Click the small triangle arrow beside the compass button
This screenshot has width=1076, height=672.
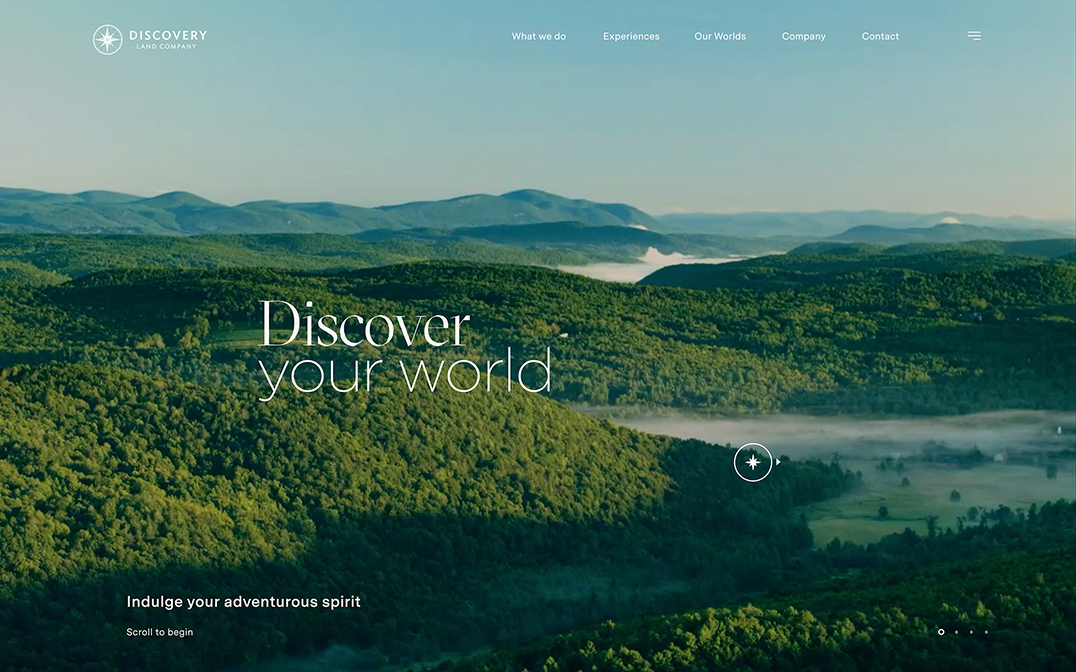pos(777,462)
